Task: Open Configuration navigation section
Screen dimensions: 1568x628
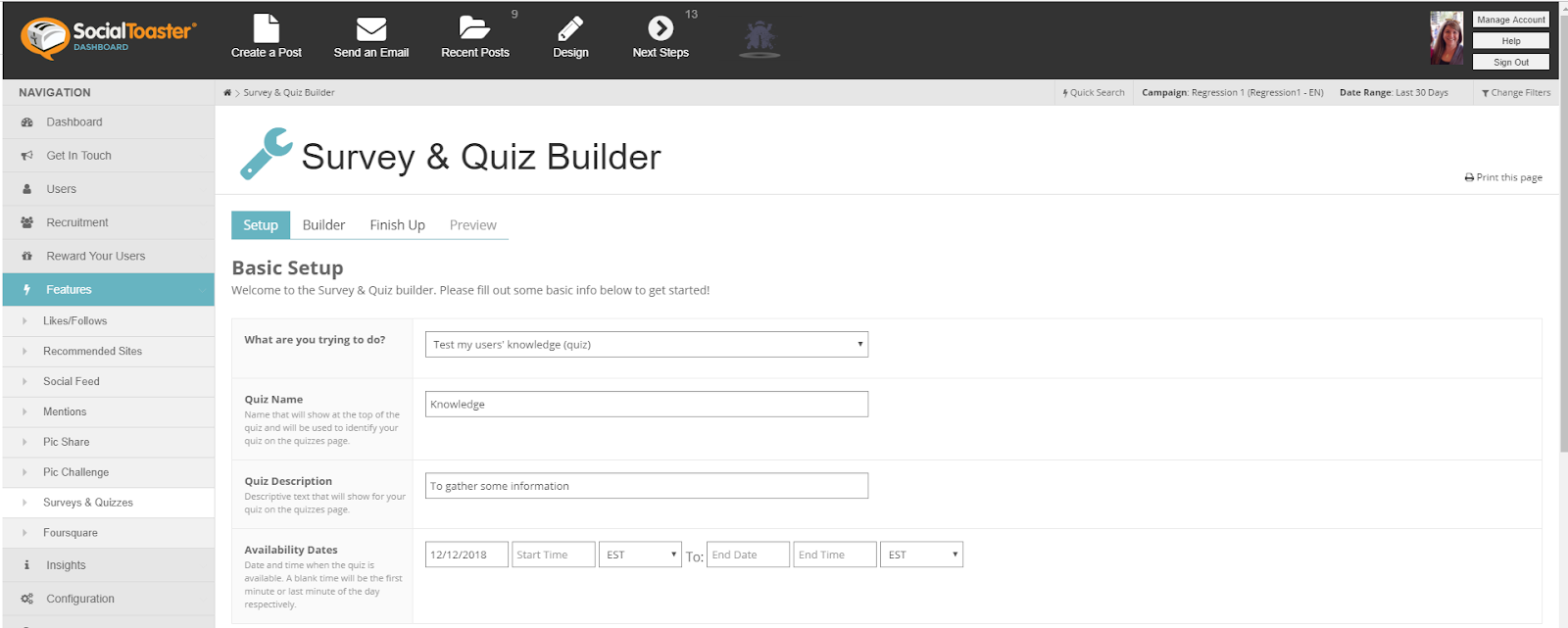Action: [109, 599]
